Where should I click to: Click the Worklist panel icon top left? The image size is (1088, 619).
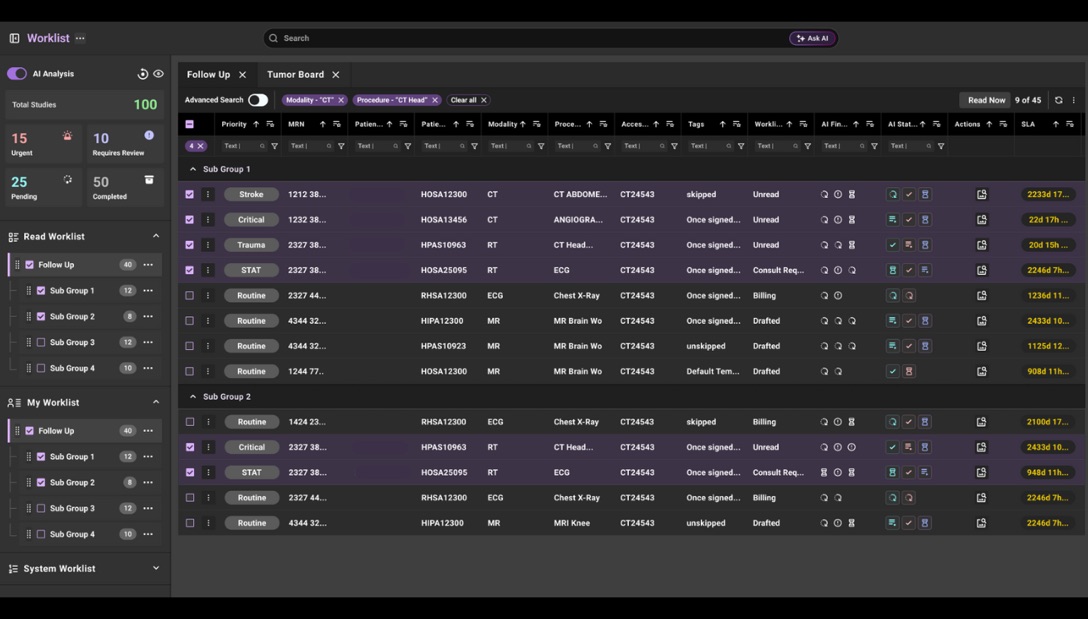(x=14, y=38)
